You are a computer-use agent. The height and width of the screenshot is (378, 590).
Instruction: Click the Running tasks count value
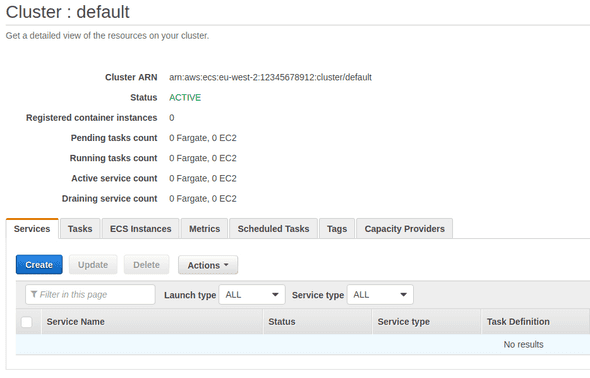point(203,158)
